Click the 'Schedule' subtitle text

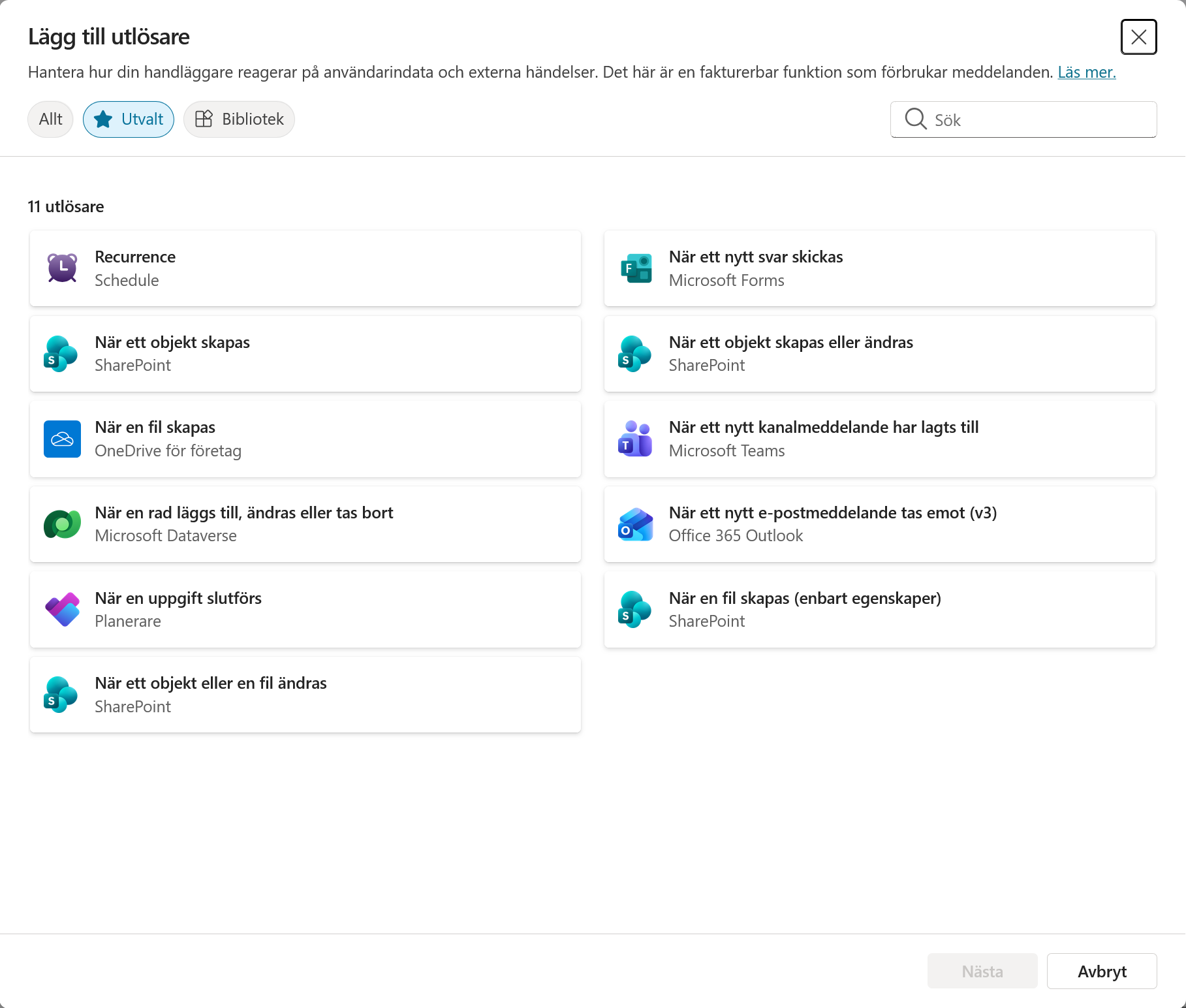tap(127, 280)
